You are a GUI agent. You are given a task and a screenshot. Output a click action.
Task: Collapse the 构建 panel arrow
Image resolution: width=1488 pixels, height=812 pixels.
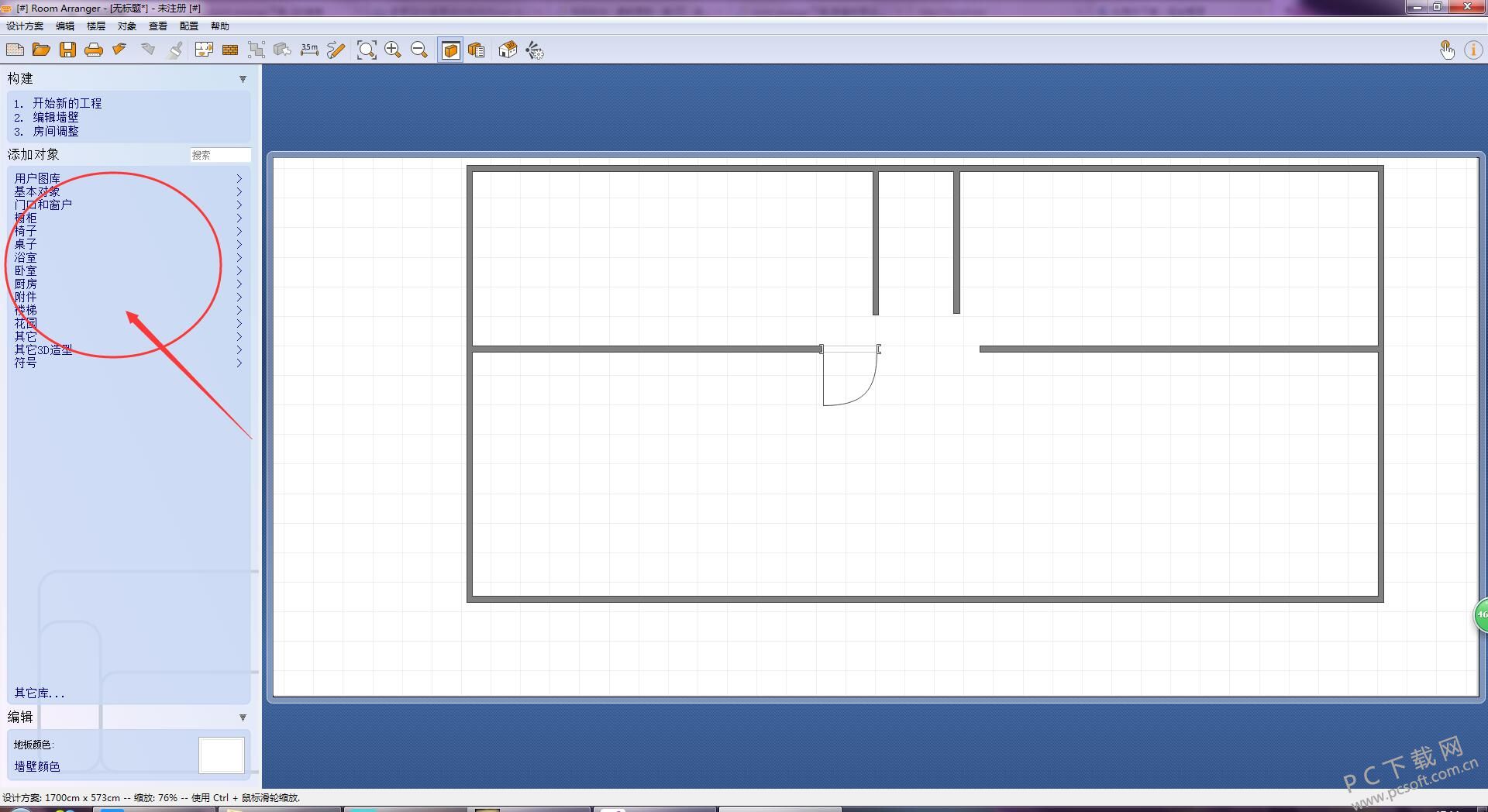pos(243,79)
